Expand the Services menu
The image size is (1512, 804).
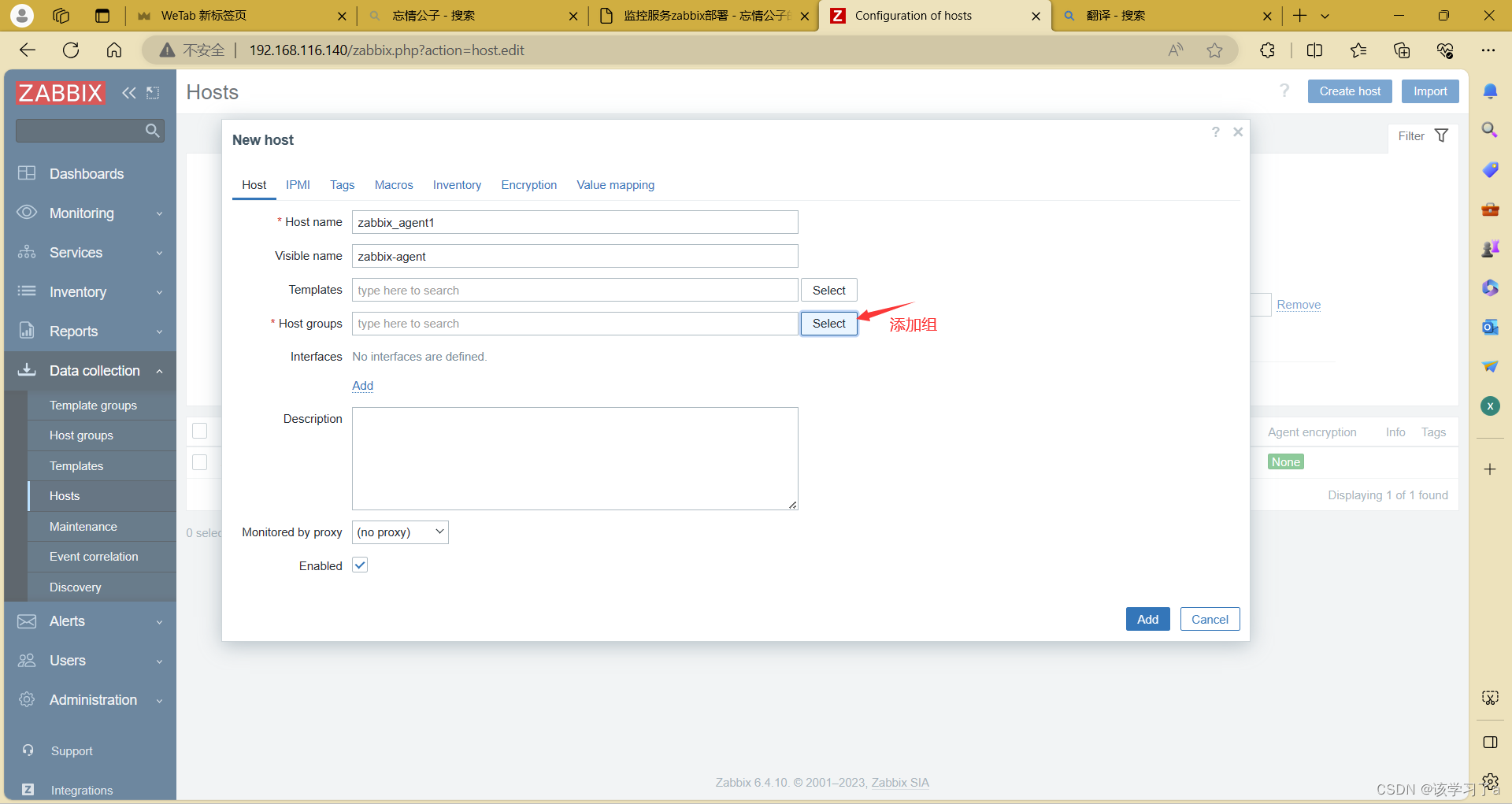(x=90, y=252)
